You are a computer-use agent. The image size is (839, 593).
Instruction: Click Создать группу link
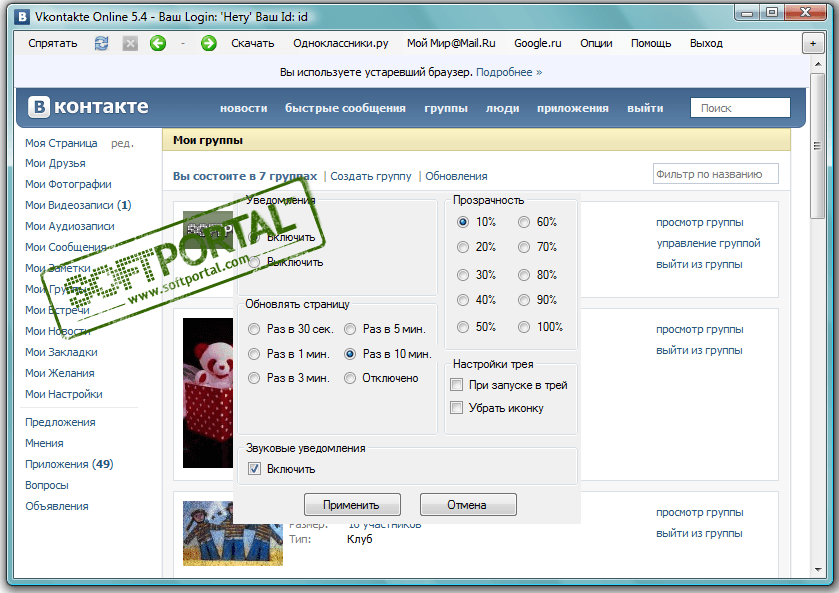coord(371,176)
